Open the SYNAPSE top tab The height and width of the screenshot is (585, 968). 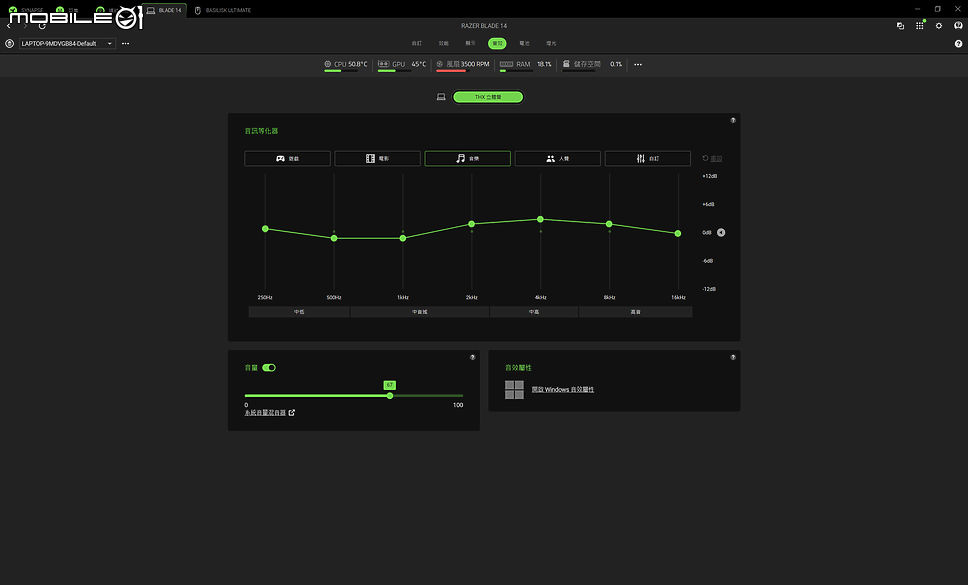[26, 10]
